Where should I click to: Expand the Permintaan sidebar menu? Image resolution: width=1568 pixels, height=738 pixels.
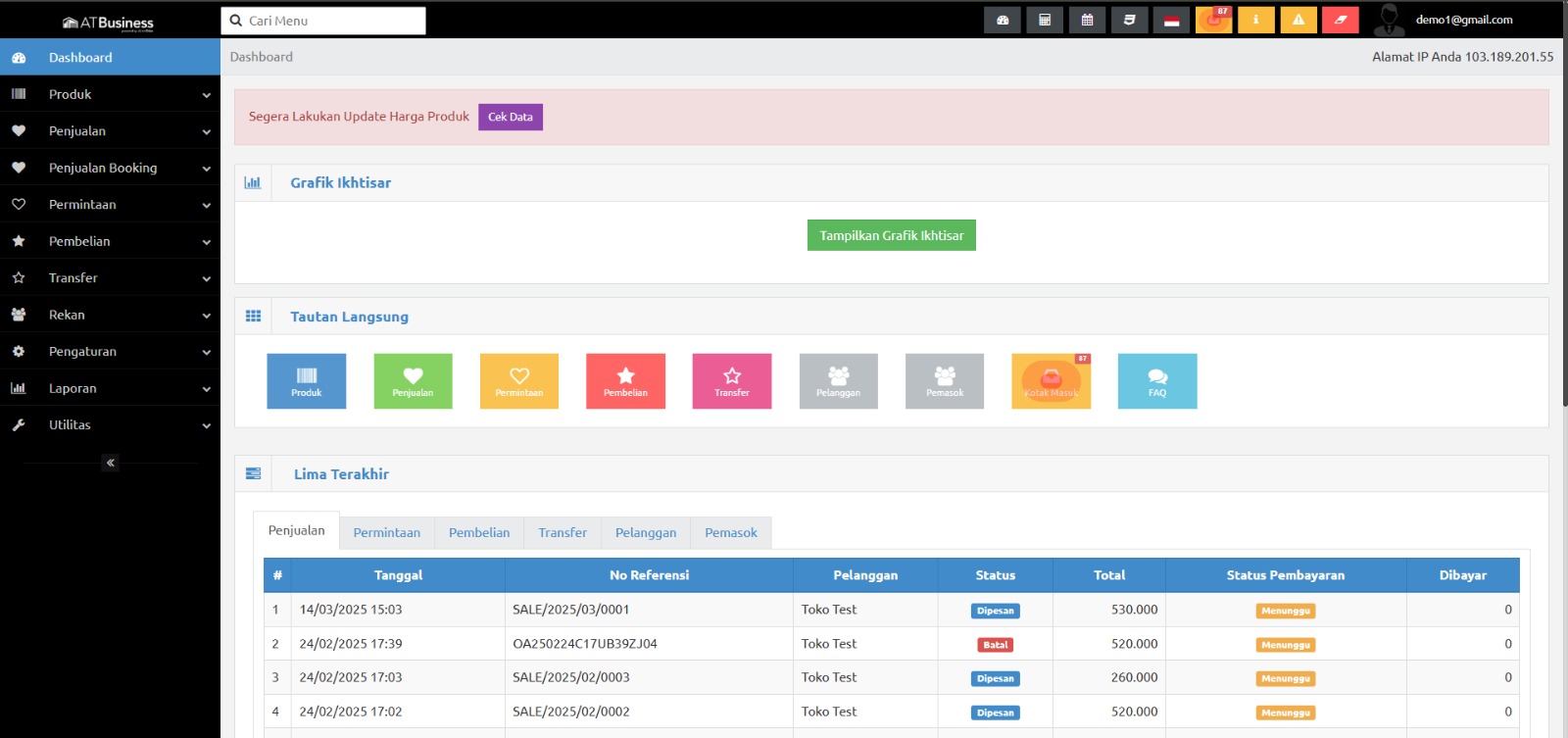point(110,205)
